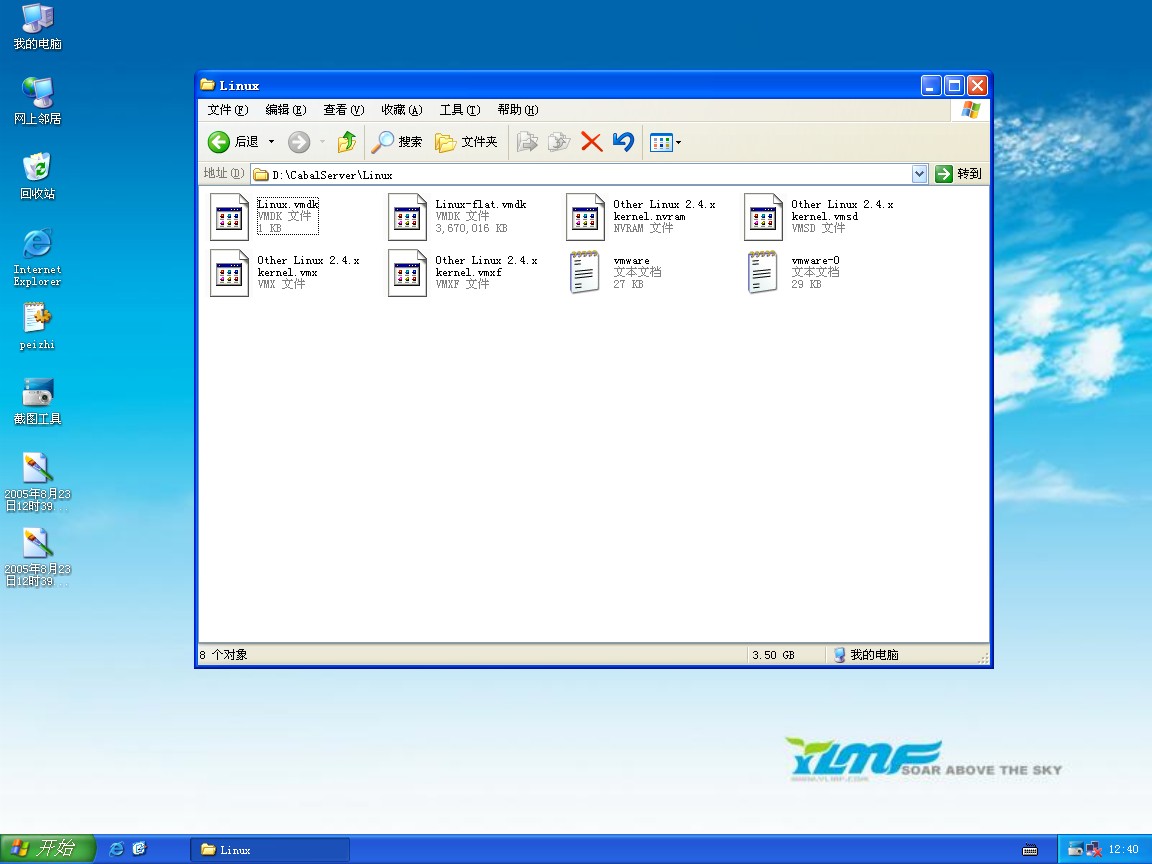Click the Start (开始) button
The height and width of the screenshot is (864, 1152).
point(47,849)
